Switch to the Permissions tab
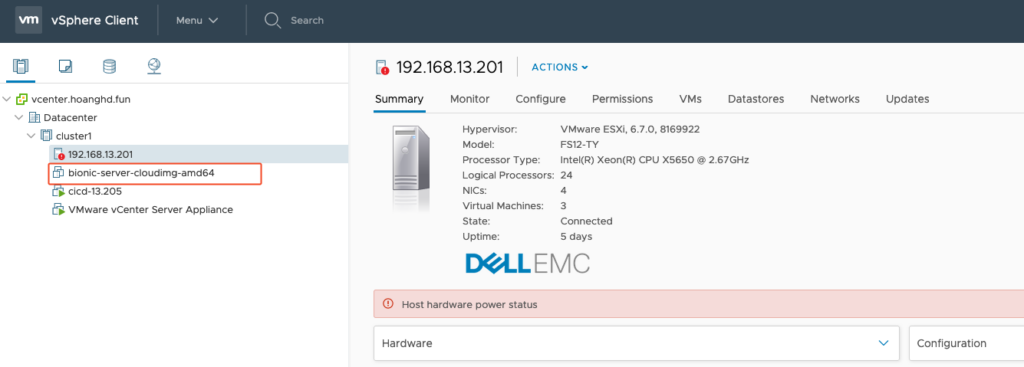1024x367 pixels. [622, 99]
